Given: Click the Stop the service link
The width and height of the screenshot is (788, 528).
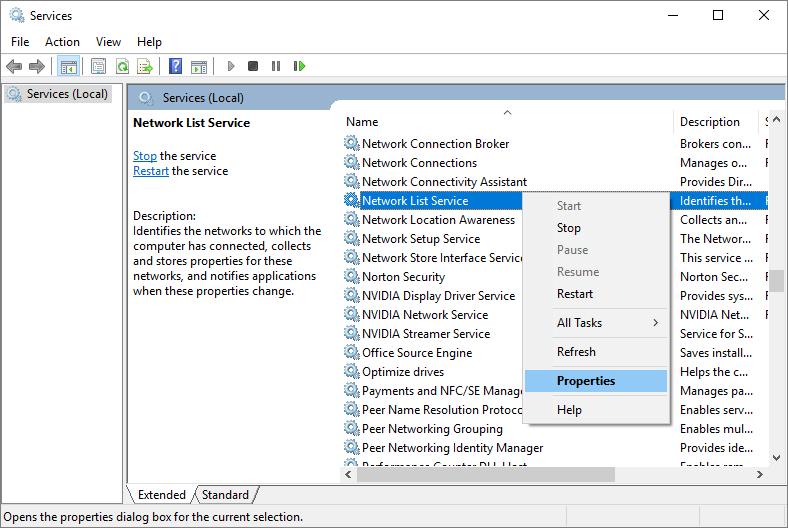Looking at the screenshot, I should (x=145, y=156).
